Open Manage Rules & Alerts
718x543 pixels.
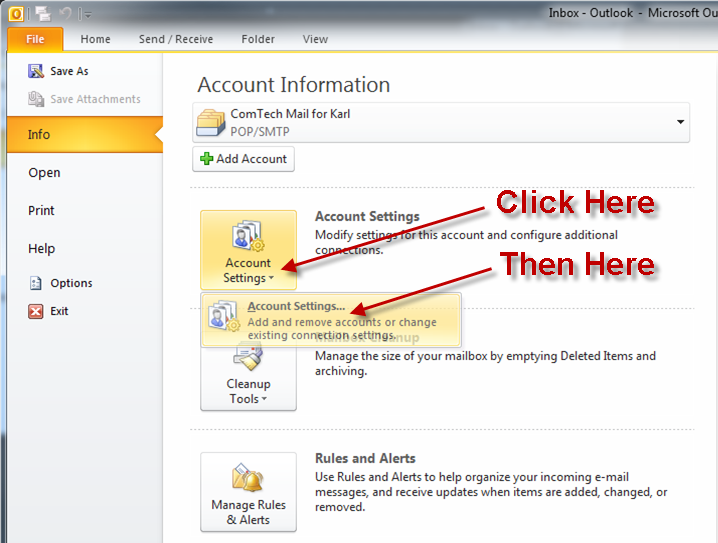pos(248,491)
